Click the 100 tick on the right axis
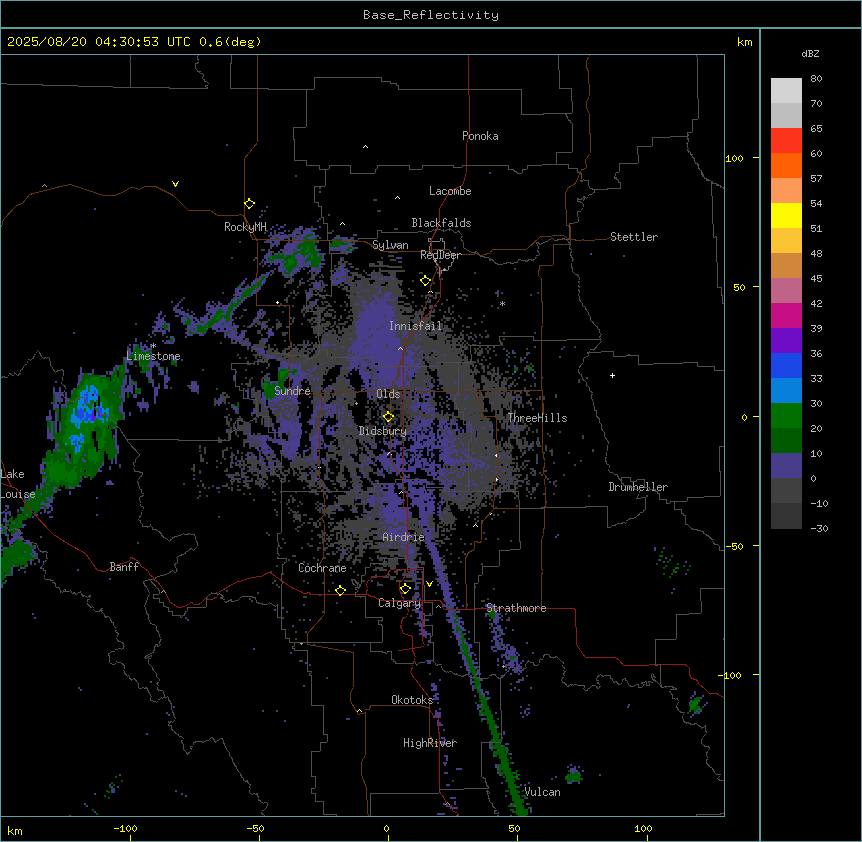 tap(734, 158)
